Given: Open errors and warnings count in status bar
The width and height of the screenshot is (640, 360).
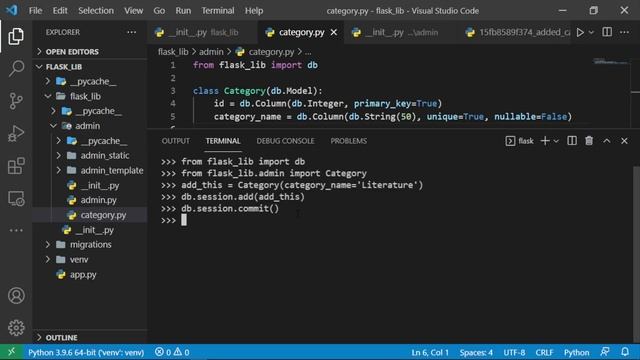Looking at the screenshot, I should coord(172,352).
